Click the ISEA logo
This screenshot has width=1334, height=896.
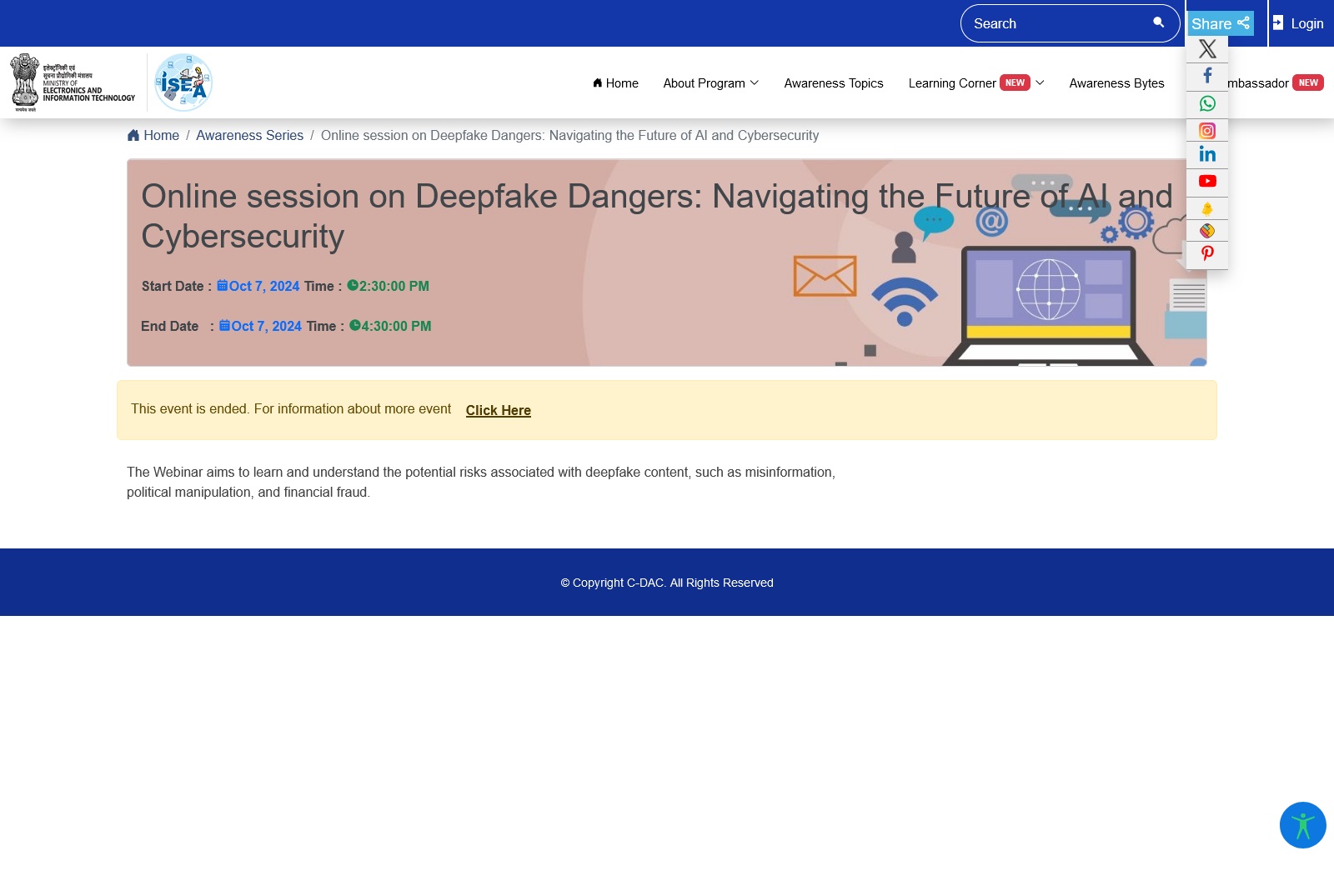pyautogui.click(x=183, y=83)
